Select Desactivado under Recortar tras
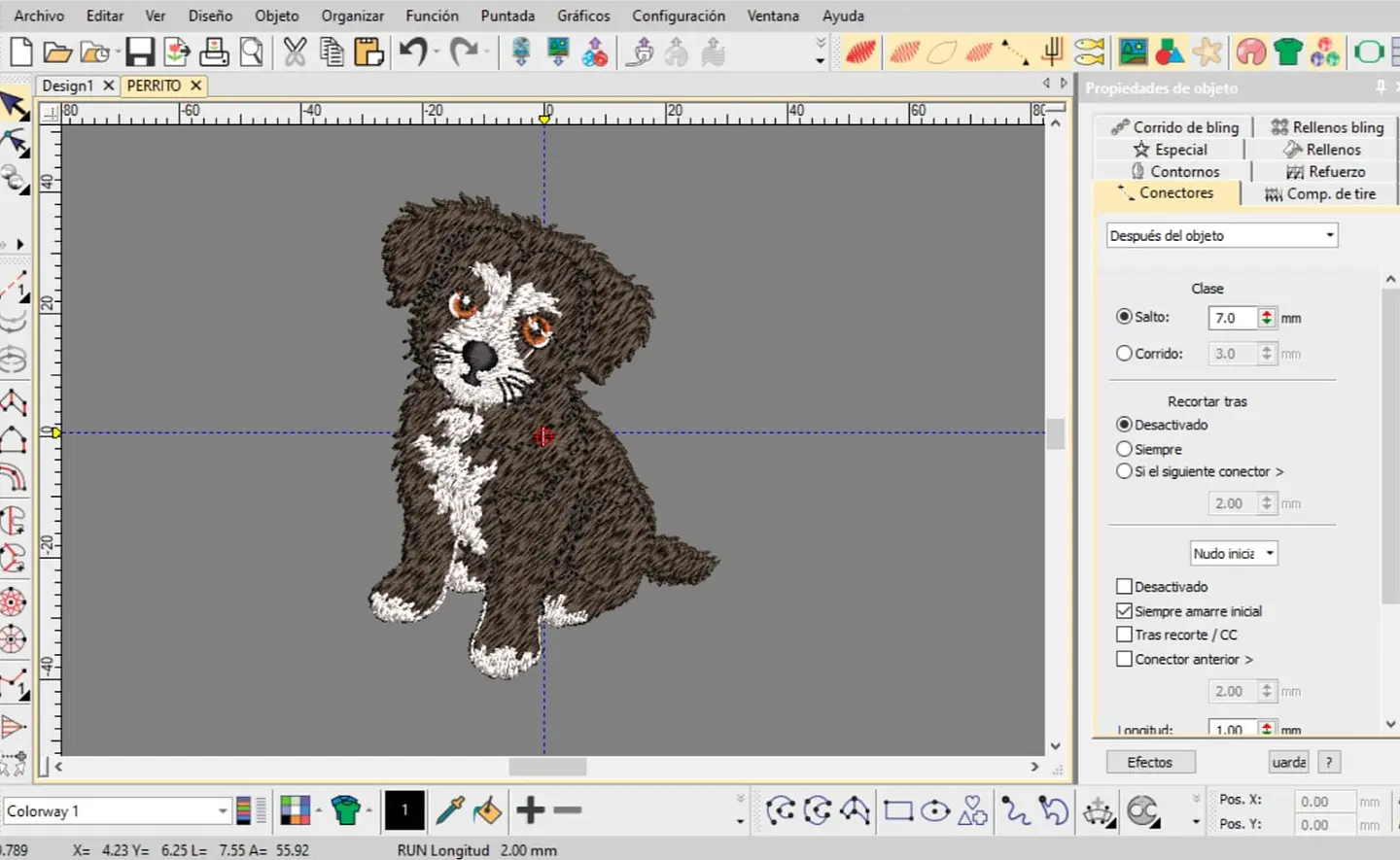Image resolution: width=1400 pixels, height=860 pixels. pyautogui.click(x=1124, y=425)
